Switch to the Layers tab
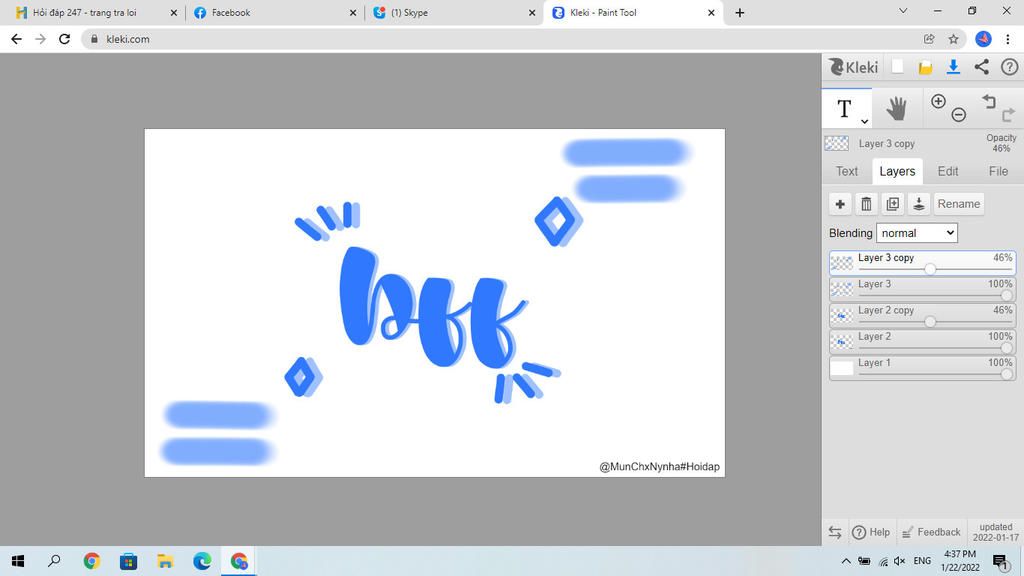This screenshot has height=576, width=1024. point(897,171)
